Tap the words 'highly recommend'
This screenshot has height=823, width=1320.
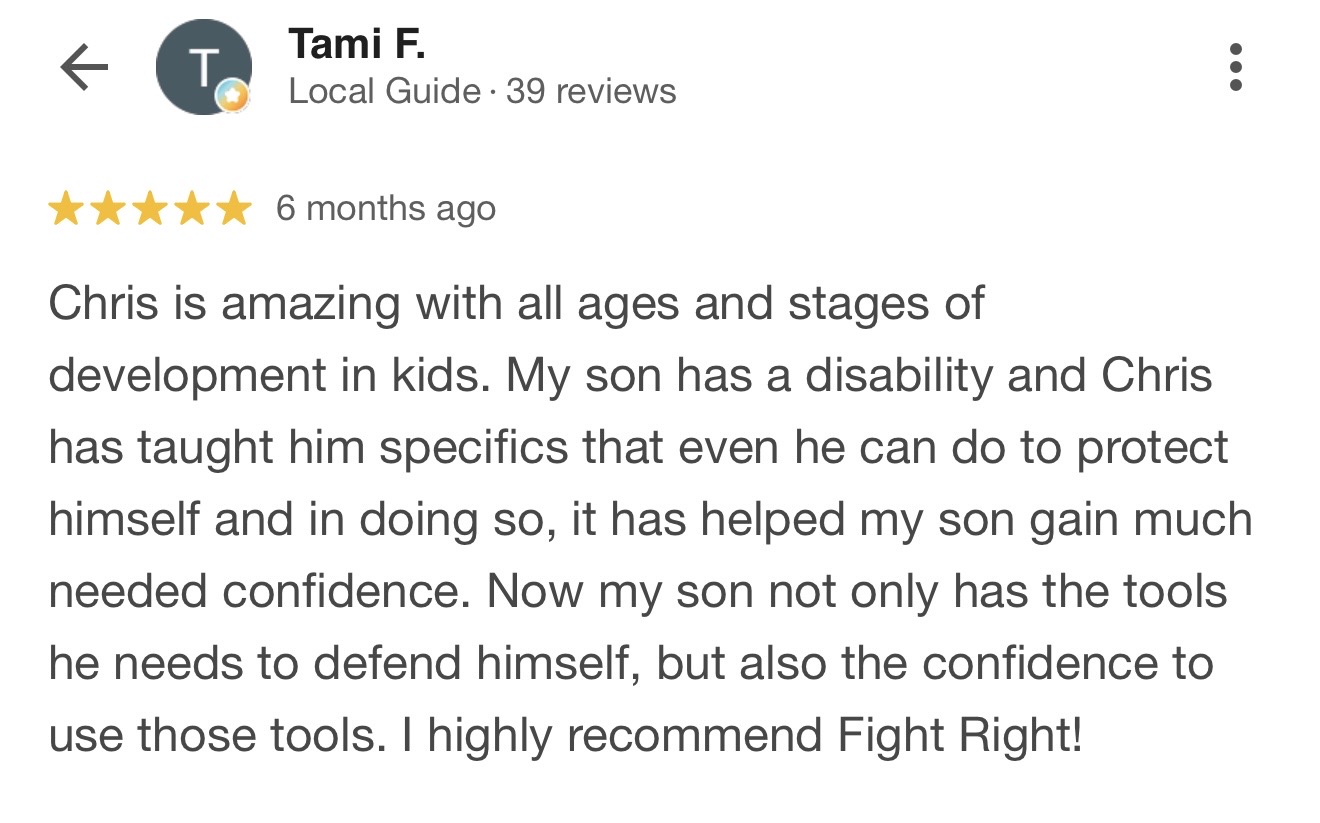pos(626,736)
